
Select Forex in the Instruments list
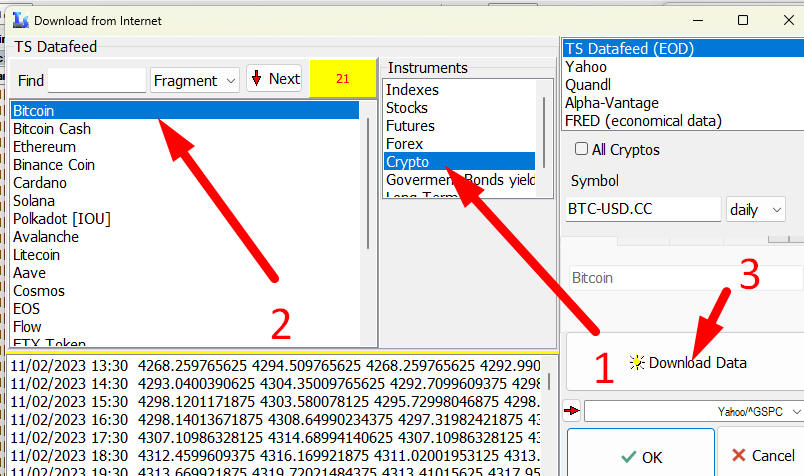click(404, 144)
